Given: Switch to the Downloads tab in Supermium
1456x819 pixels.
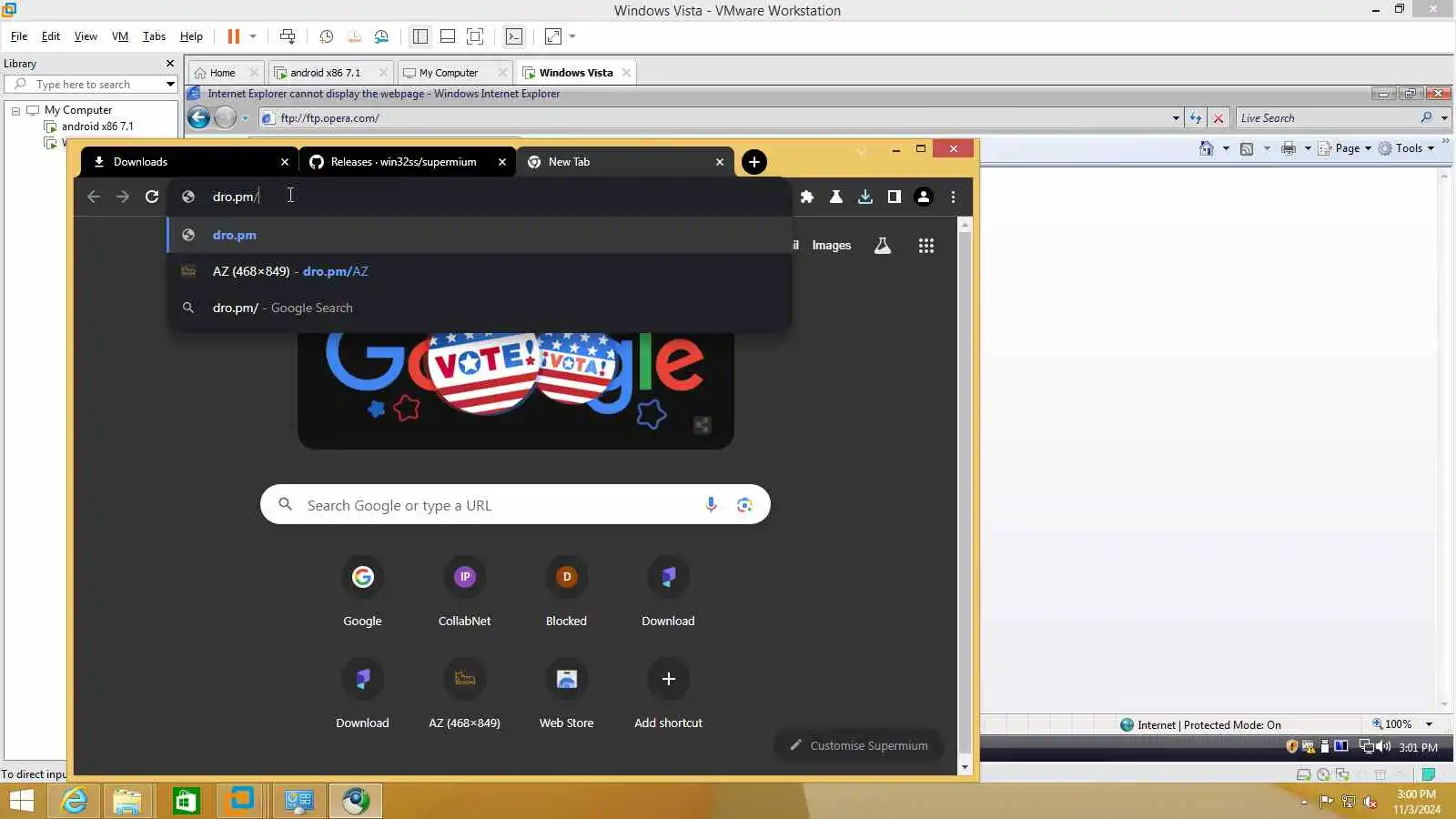Looking at the screenshot, I should coord(189,162).
